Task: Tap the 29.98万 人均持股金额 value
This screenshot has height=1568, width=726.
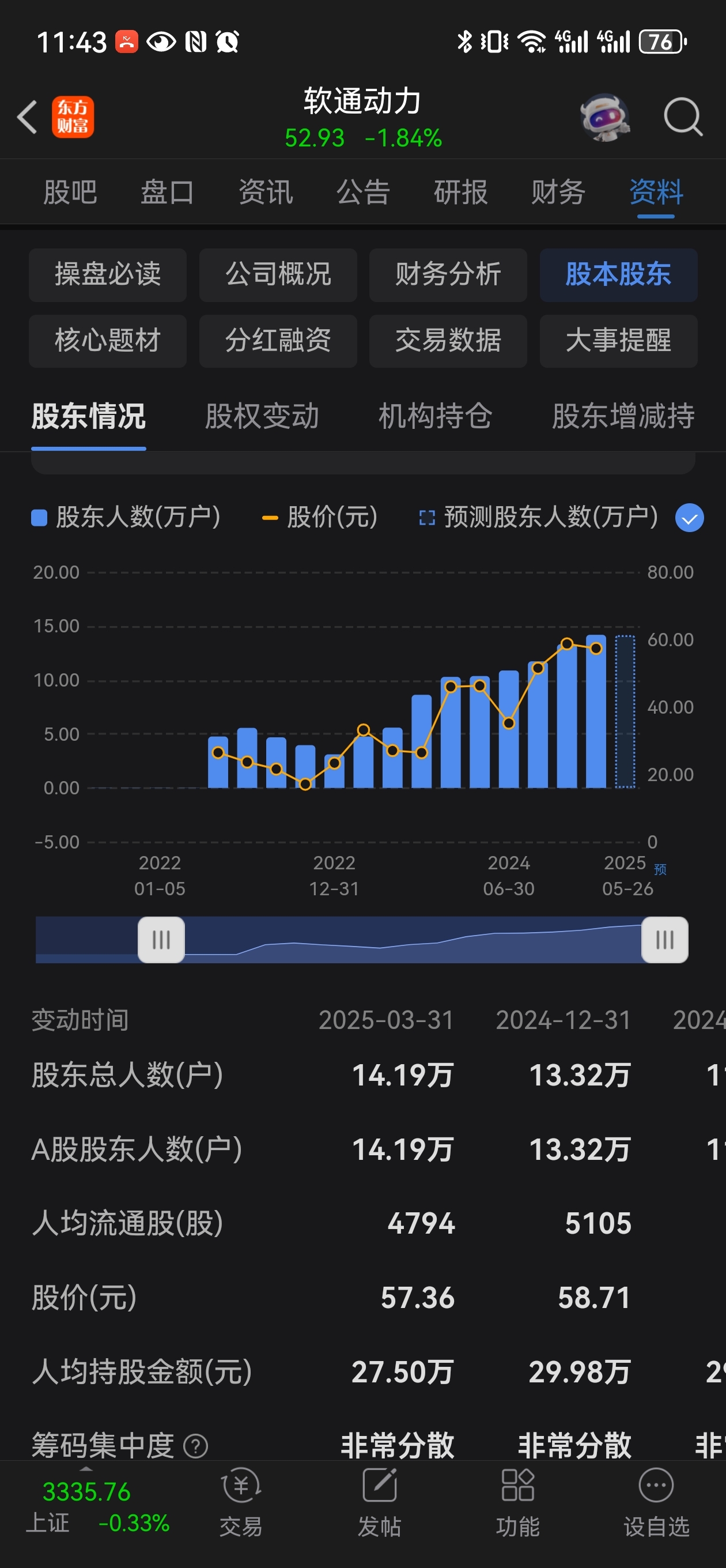Action: (x=579, y=1372)
